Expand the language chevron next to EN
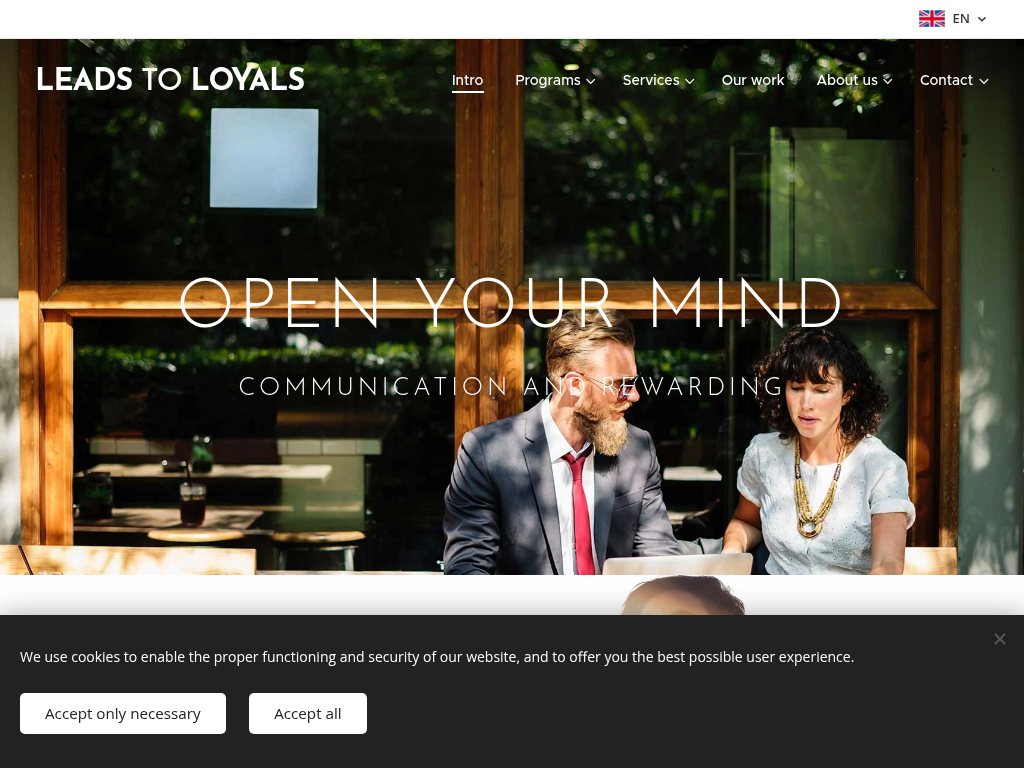This screenshot has width=1024, height=768. (982, 20)
